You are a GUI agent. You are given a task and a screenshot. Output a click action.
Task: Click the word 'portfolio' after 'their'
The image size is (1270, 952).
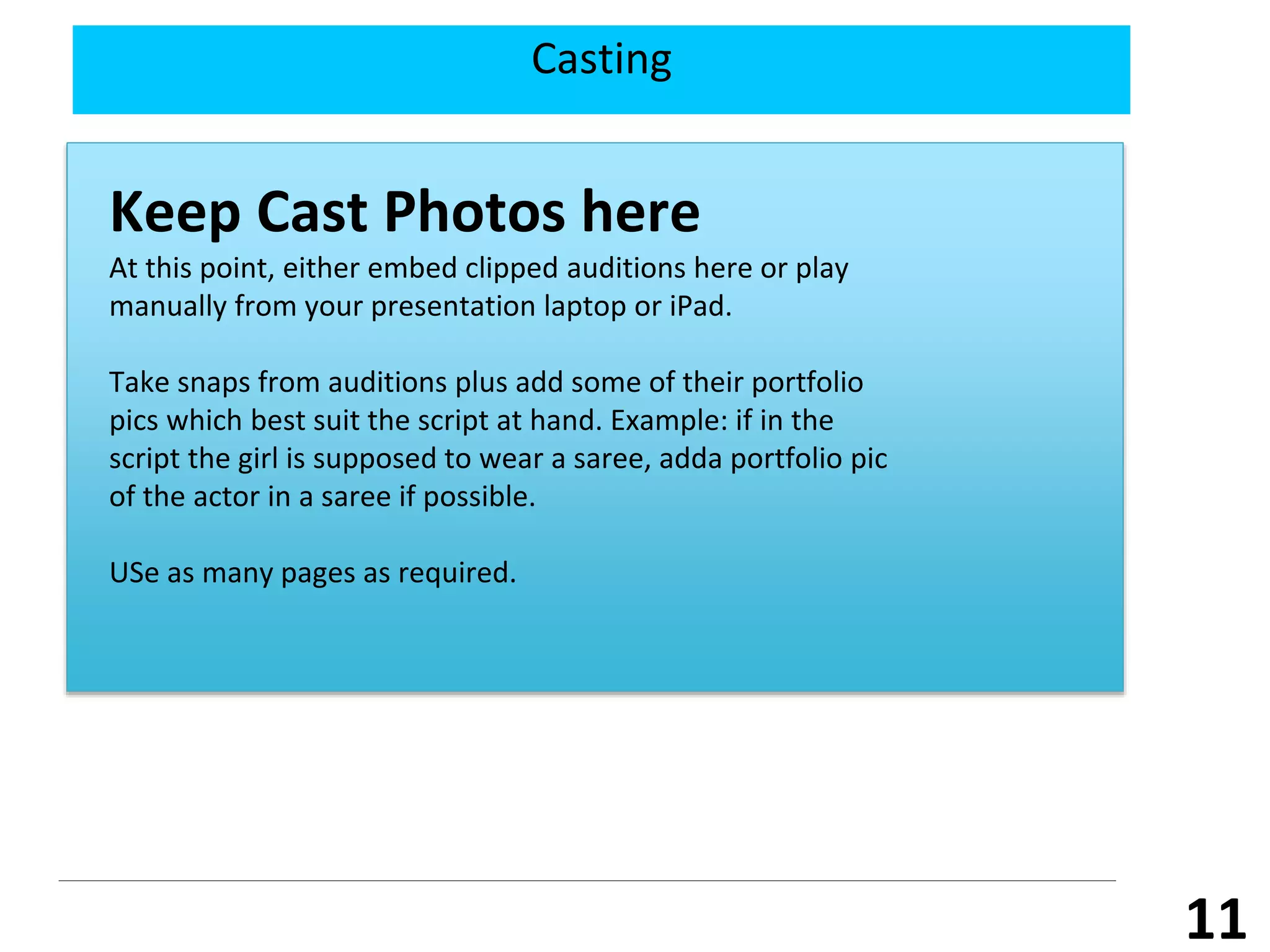807,382
